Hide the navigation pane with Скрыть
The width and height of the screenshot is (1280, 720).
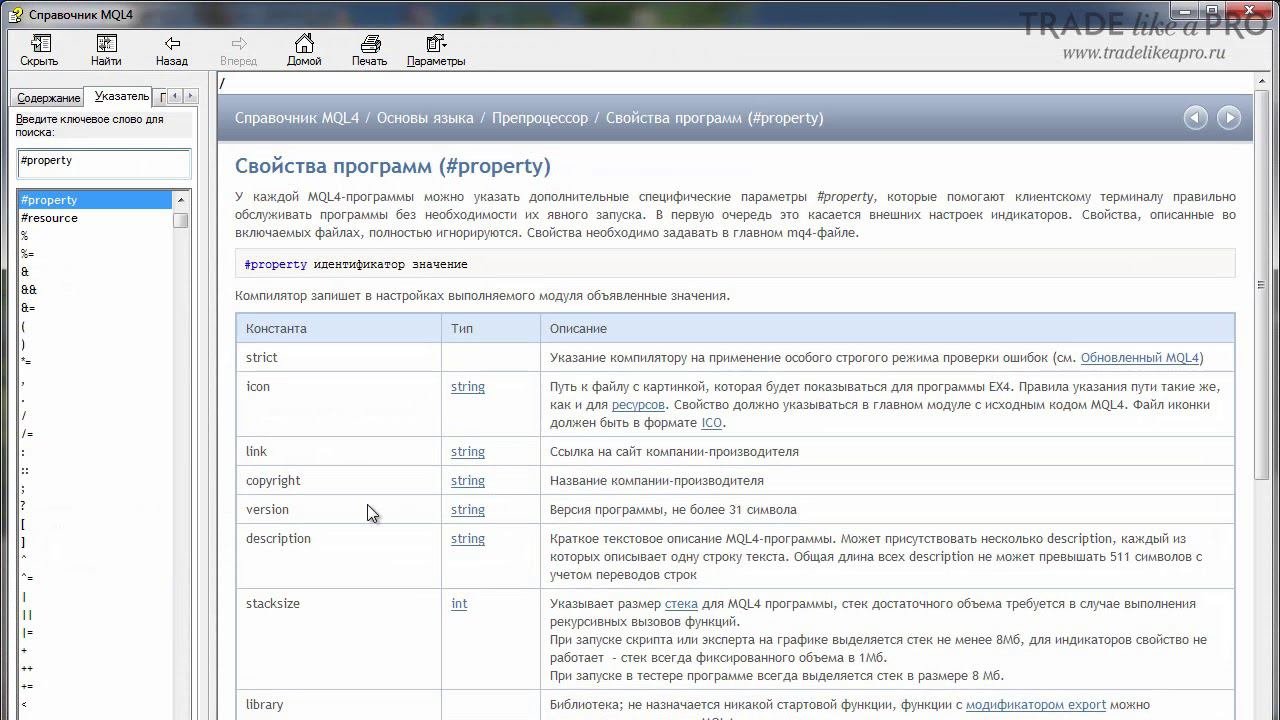(x=39, y=51)
